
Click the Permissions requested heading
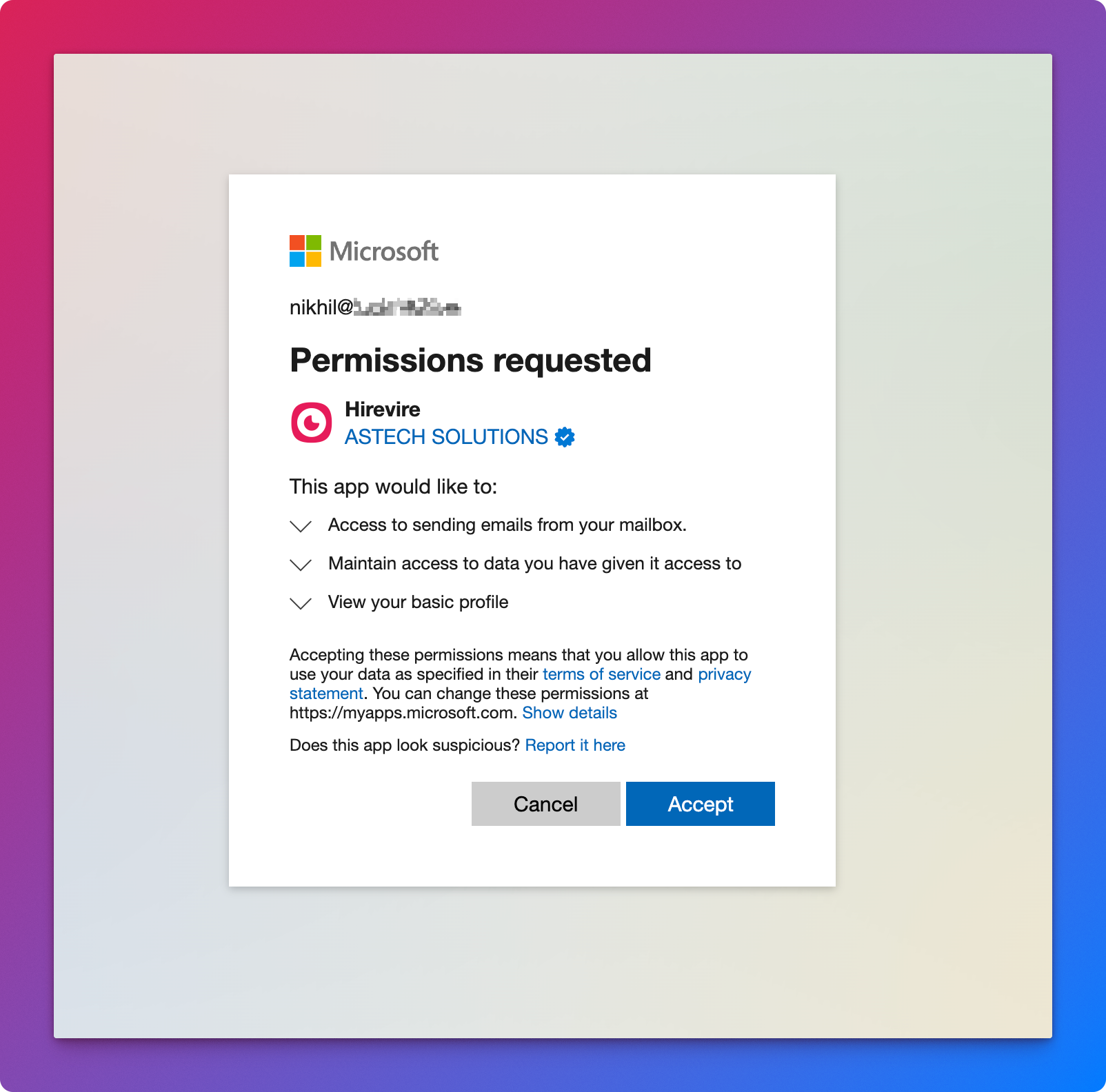click(x=470, y=361)
